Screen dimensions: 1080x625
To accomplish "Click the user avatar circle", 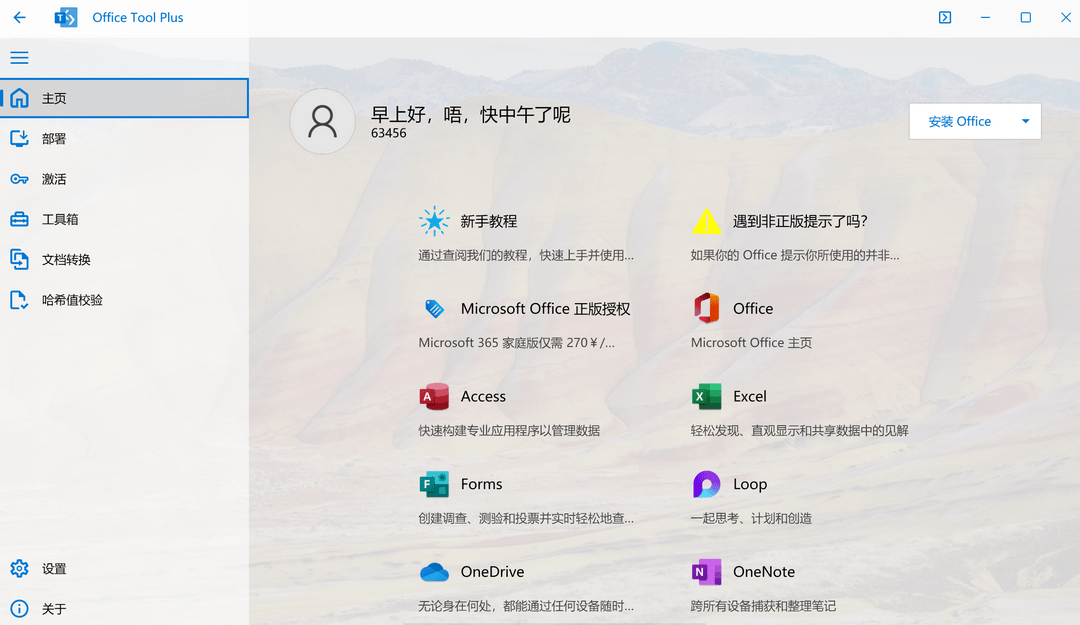I will click(322, 121).
